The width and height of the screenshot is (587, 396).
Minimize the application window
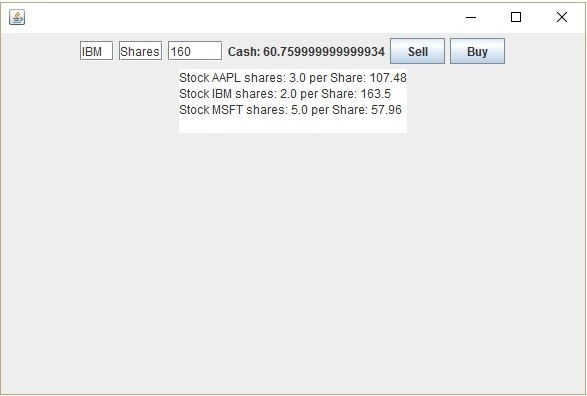coord(471,17)
